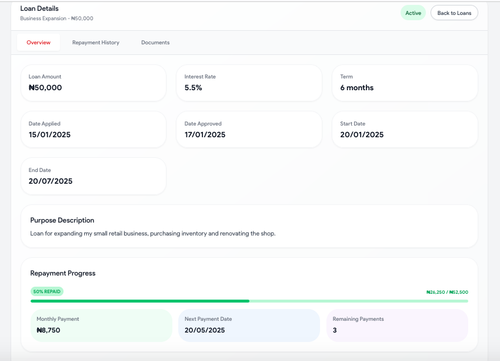Viewport: 500px width, 361px height.
Task: Click the Interest Rate 5.5% value
Action: click(193, 88)
